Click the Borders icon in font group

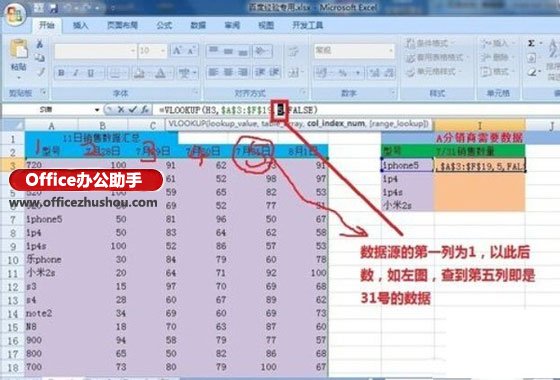click(x=115, y=73)
